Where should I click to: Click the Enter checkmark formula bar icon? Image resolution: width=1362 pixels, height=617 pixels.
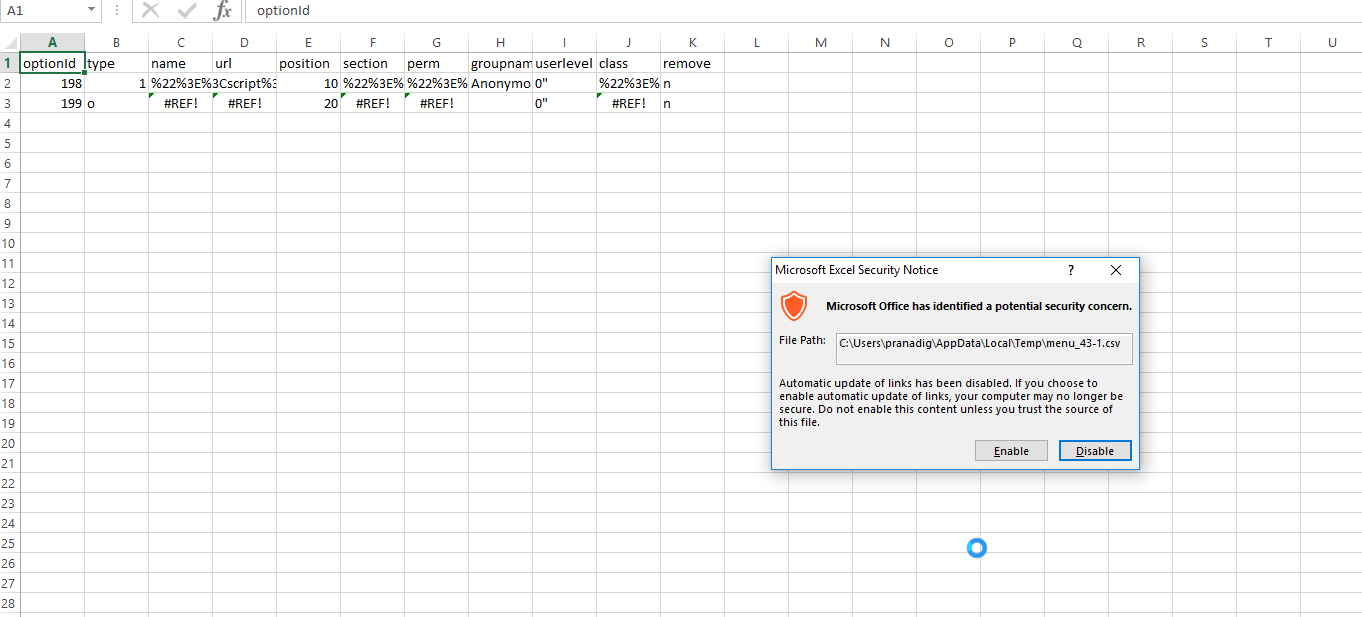point(187,11)
